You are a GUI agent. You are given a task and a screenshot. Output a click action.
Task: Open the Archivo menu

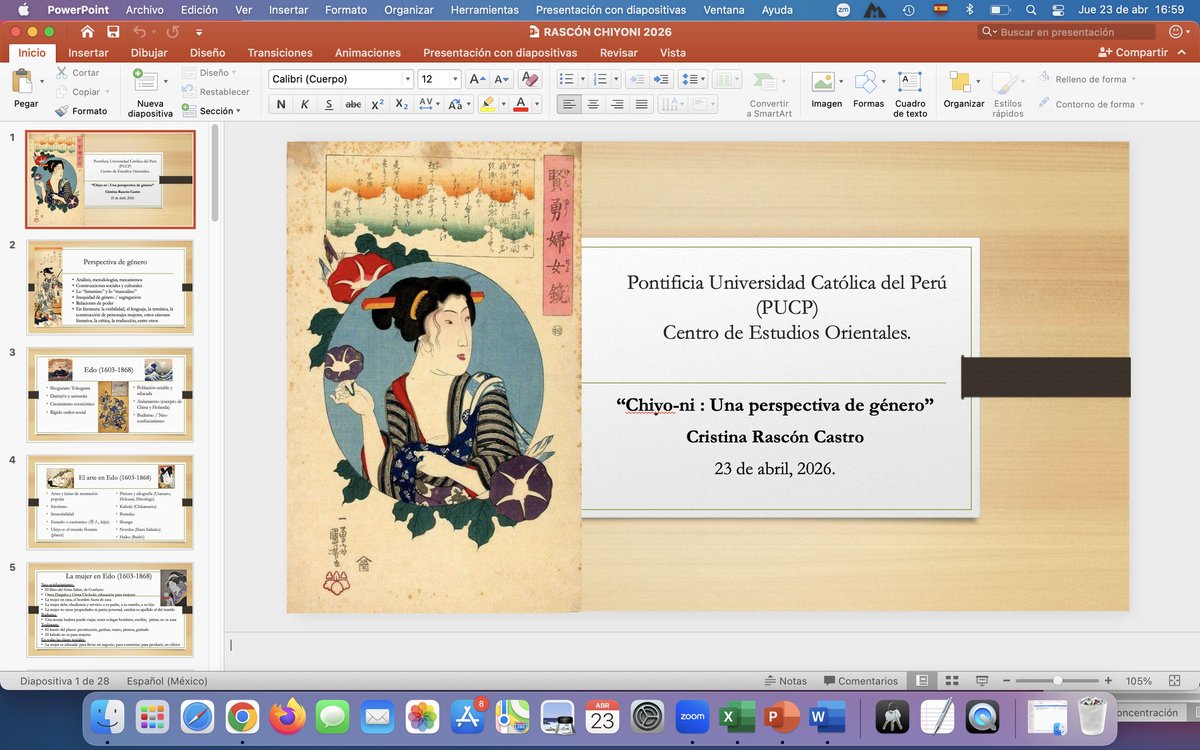point(144,9)
